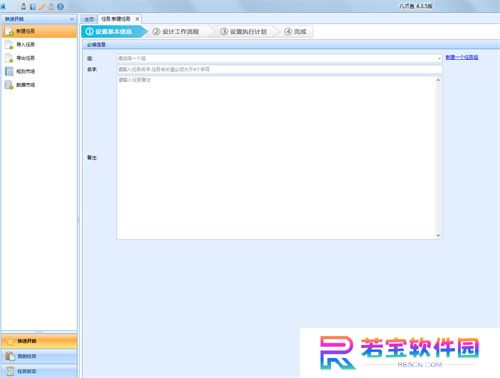Select 导入任务 in the sidebar

click(39, 45)
